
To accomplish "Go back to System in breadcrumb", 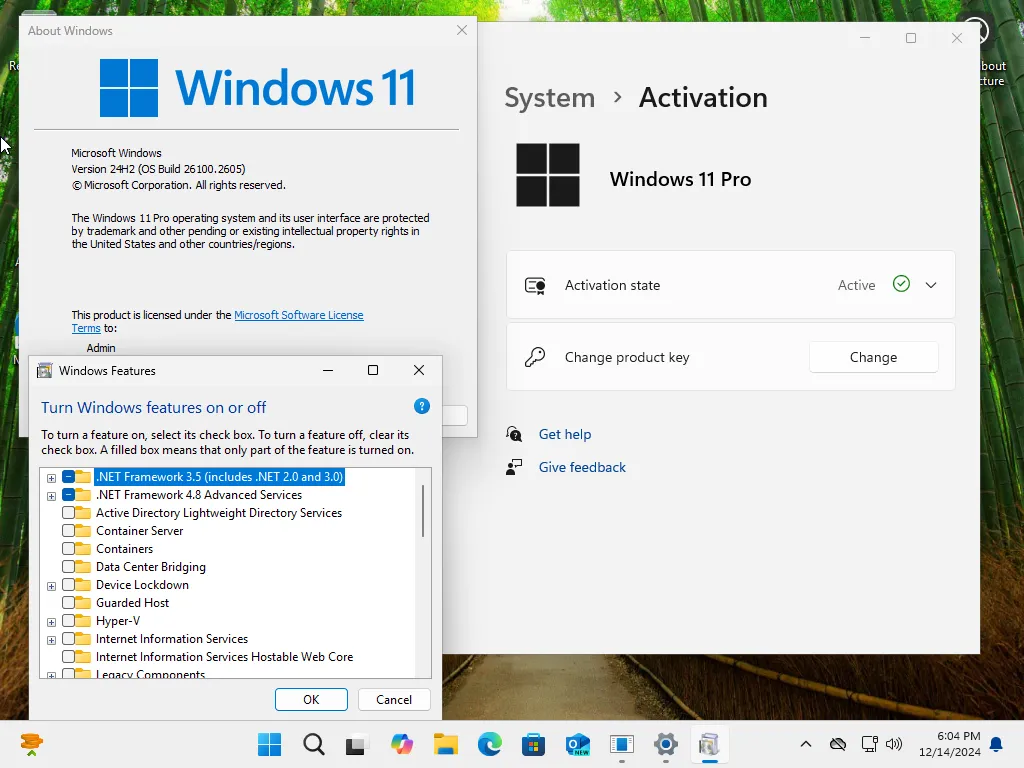I will [550, 98].
